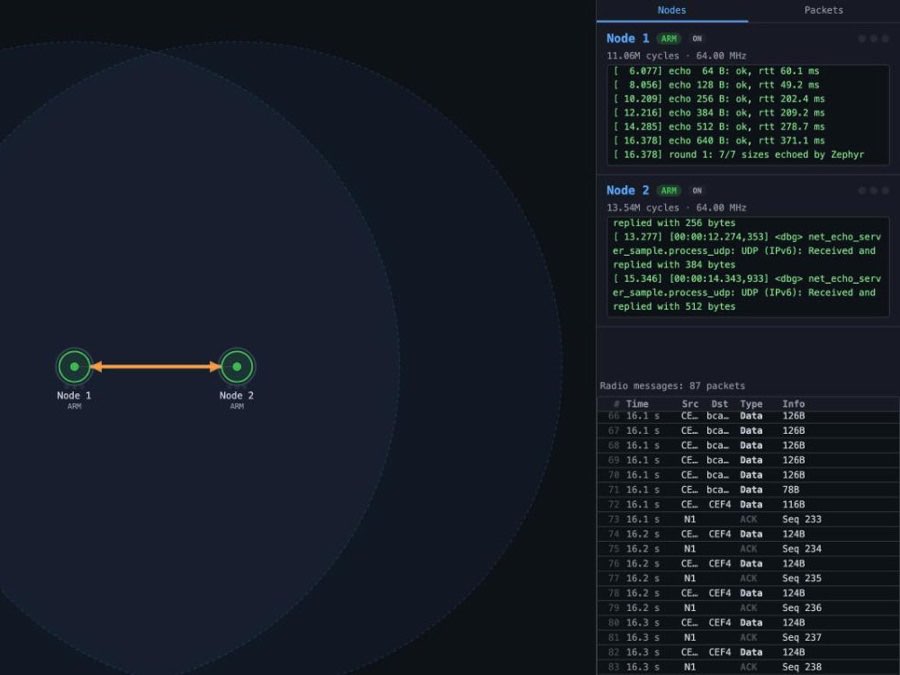Click the ARM badge next to Node 1
This screenshot has width=900, height=675.
click(x=669, y=38)
